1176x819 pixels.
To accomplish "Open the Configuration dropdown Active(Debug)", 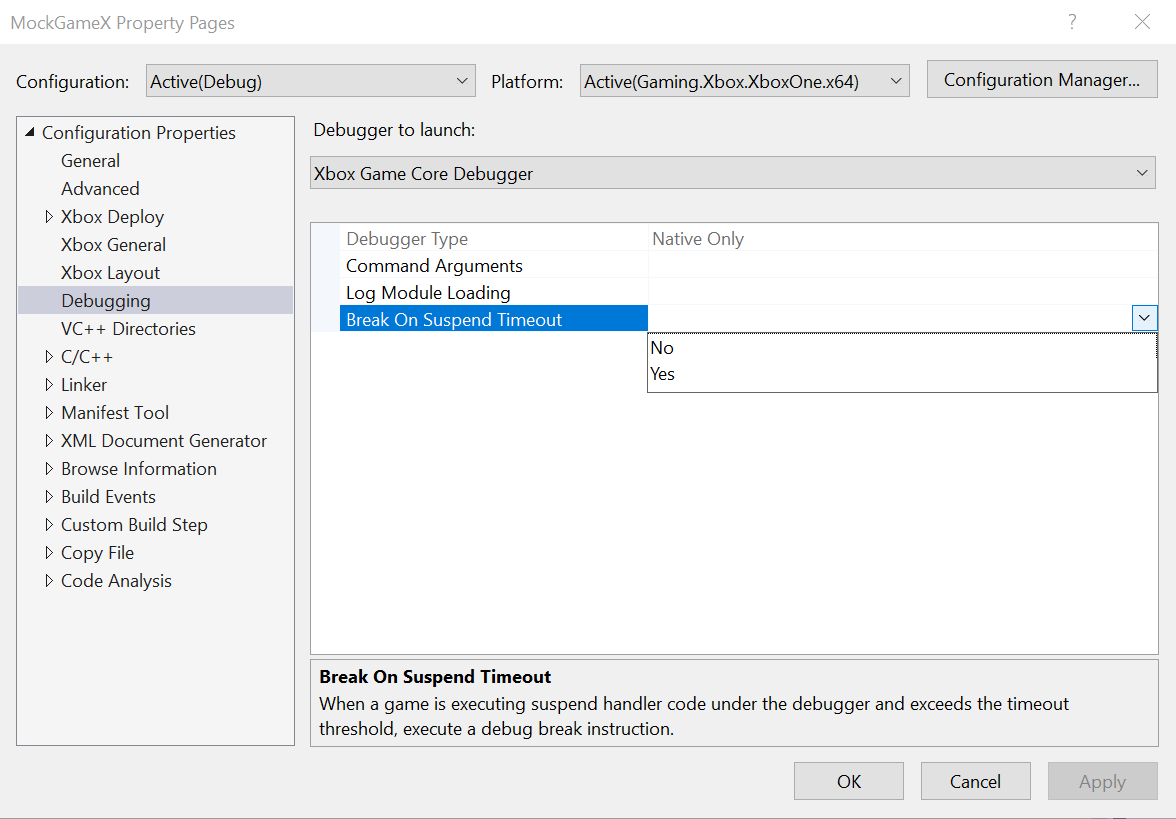I will (x=310, y=81).
